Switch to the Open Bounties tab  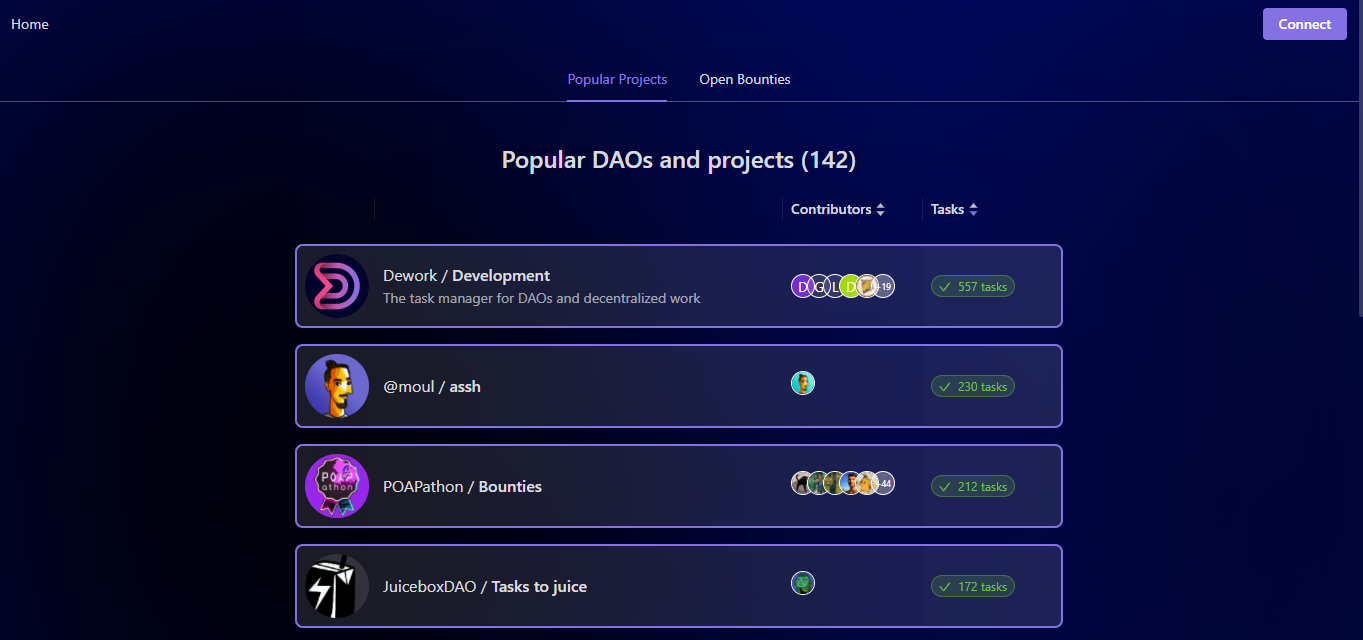(x=745, y=79)
